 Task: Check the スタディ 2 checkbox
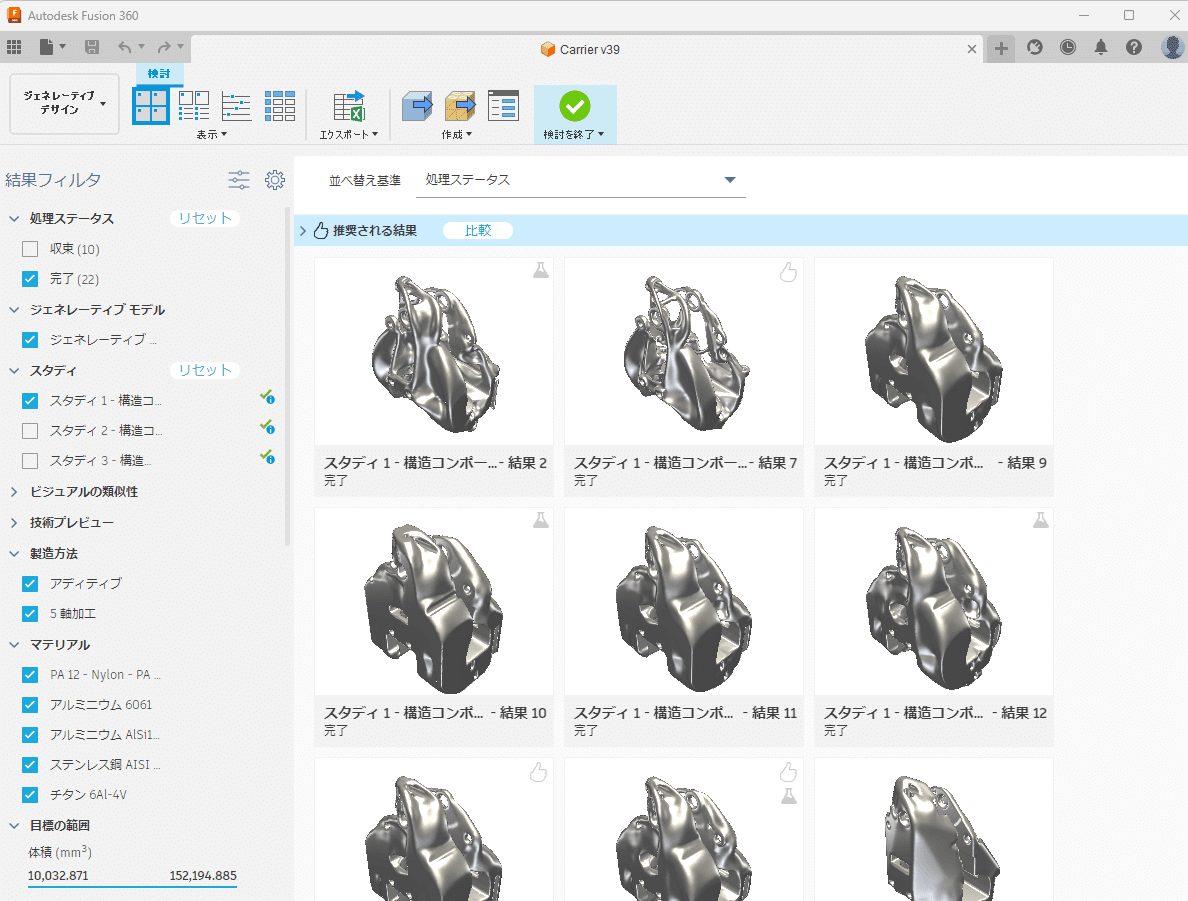click(30, 431)
